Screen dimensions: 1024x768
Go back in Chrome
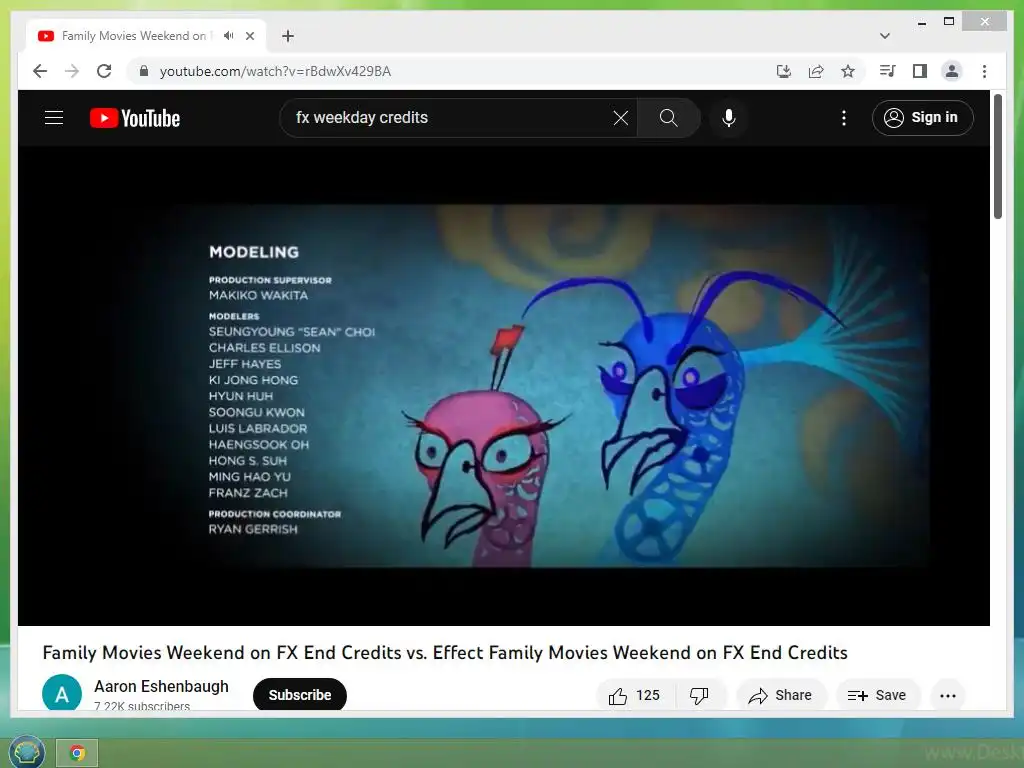click(x=40, y=71)
